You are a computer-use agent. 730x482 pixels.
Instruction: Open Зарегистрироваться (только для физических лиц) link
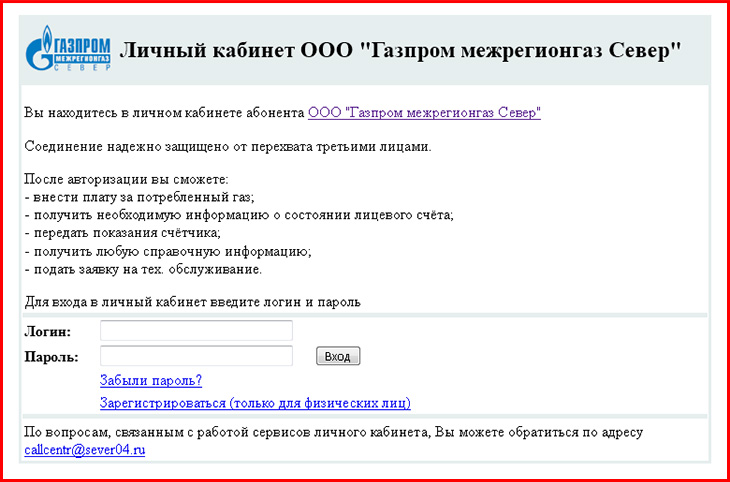pos(255,403)
